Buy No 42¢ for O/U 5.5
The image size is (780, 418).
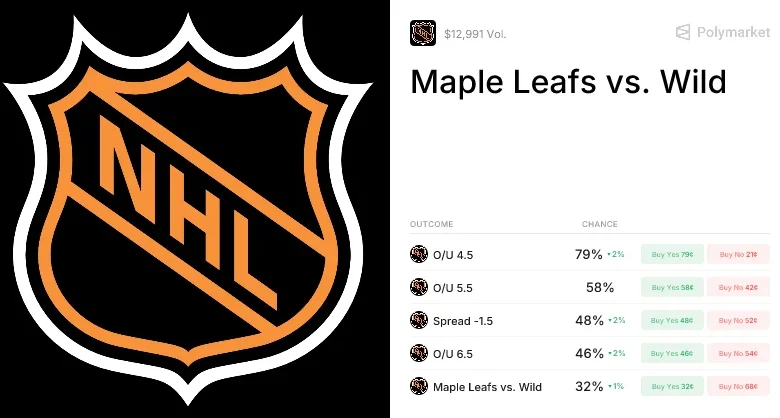(x=738, y=287)
